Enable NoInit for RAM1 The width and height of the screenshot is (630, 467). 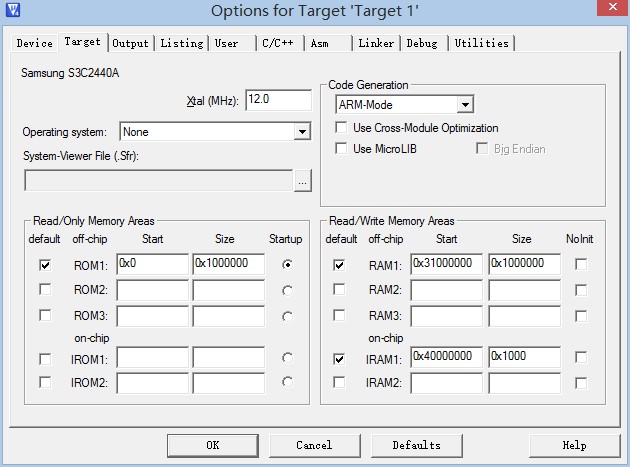(581, 264)
